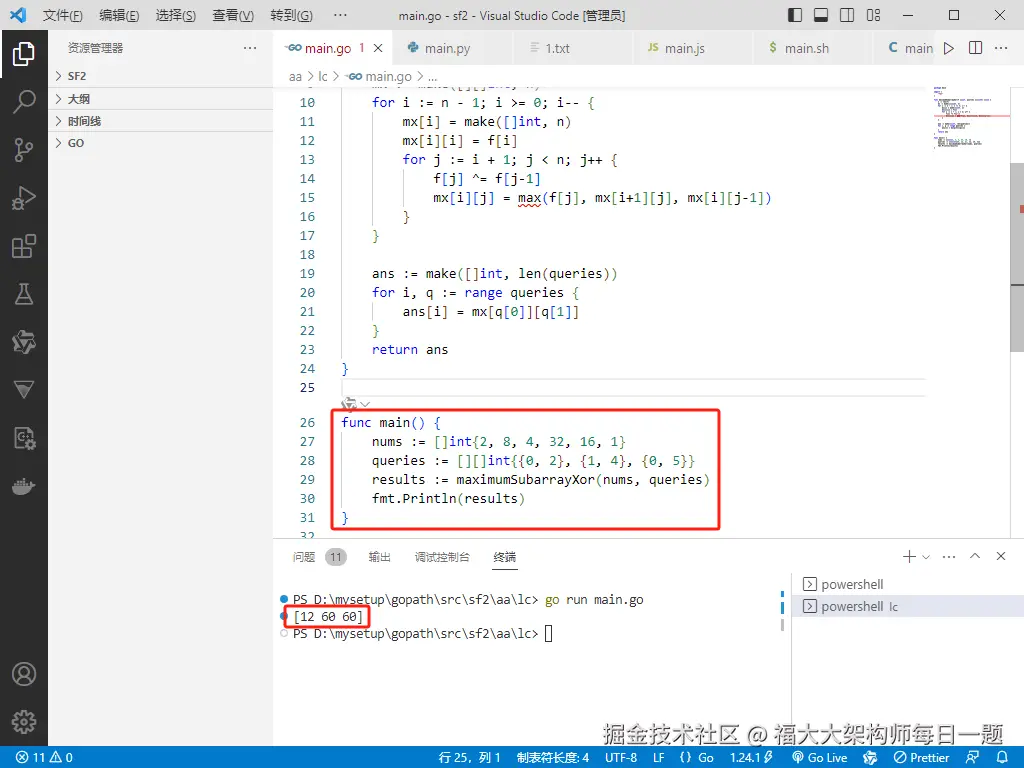Click the editor vertical scrollbar

pos(1017,257)
